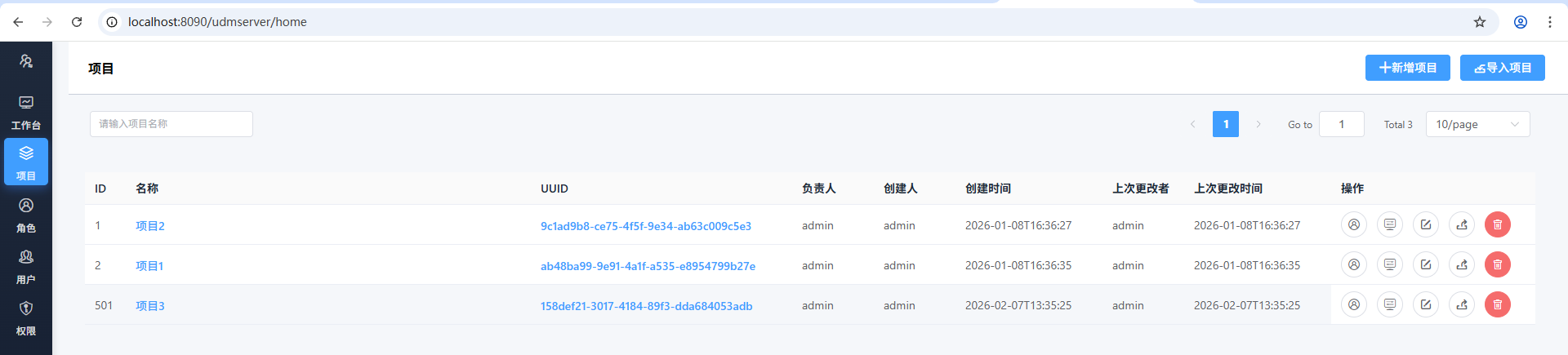This screenshot has height=355, width=1568.
Task: Click the 导入项目 button
Action: (1502, 68)
